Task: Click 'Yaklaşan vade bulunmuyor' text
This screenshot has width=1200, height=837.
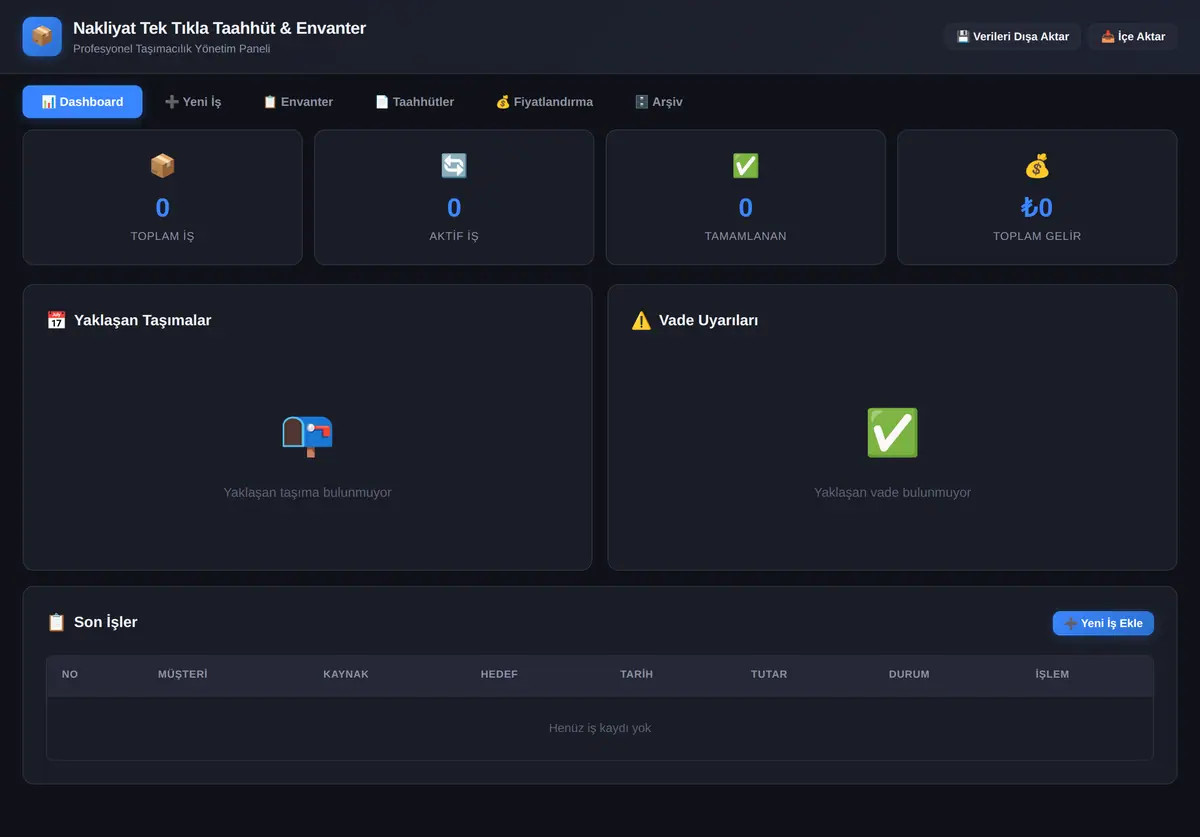Action: tap(892, 492)
